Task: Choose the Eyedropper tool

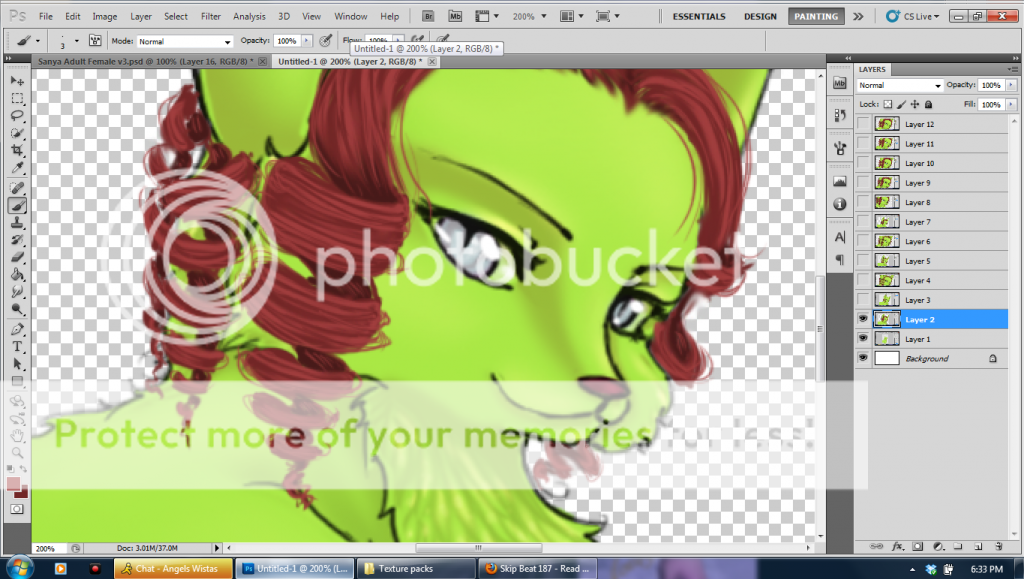Action: 17,168
